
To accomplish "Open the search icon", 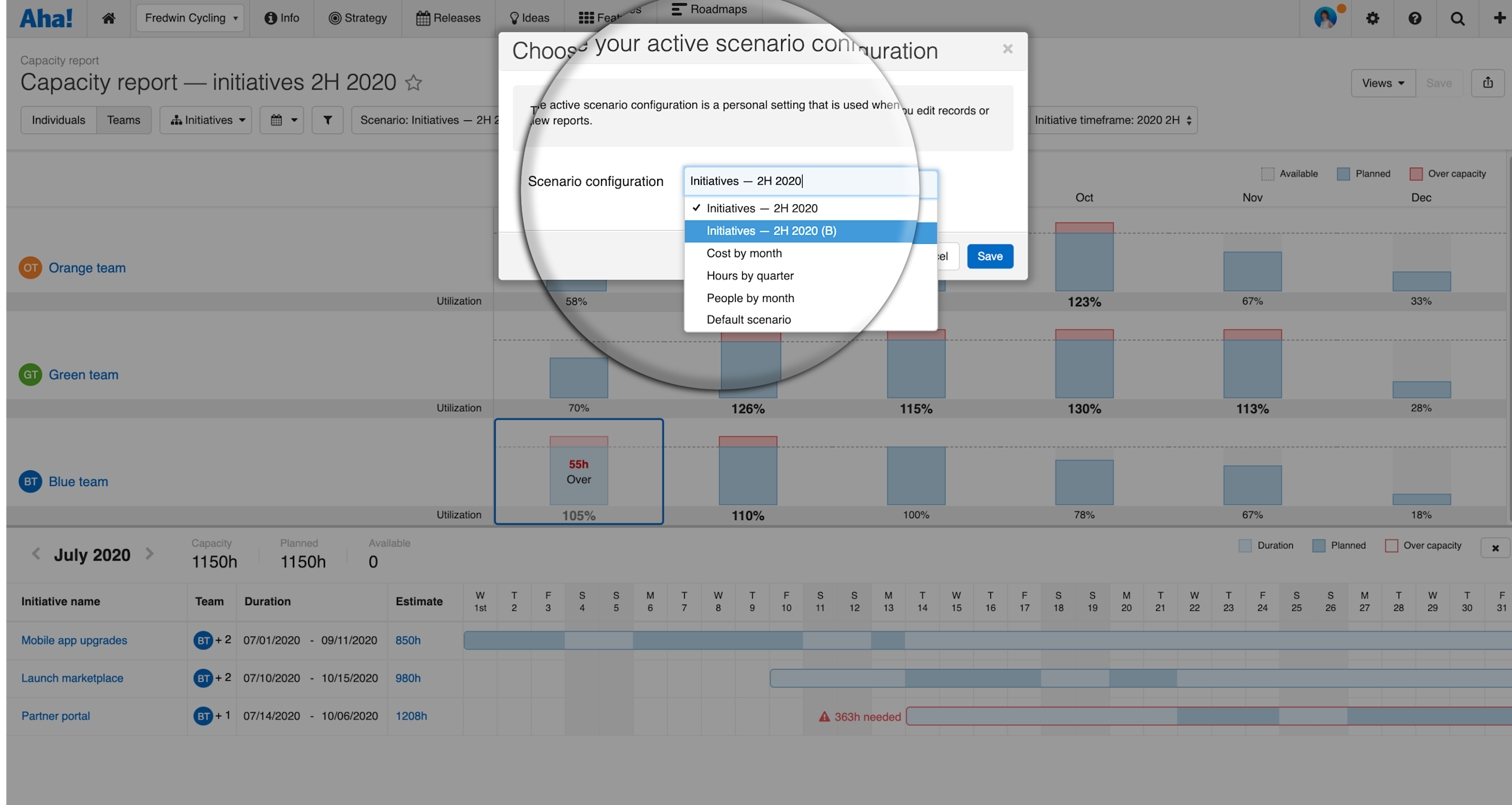I will point(1458,18).
